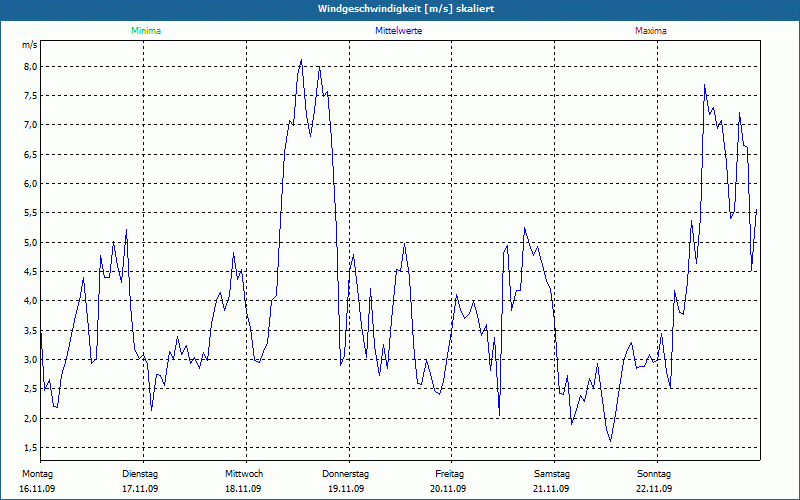Click the 6,5 y-axis value

tap(30, 155)
